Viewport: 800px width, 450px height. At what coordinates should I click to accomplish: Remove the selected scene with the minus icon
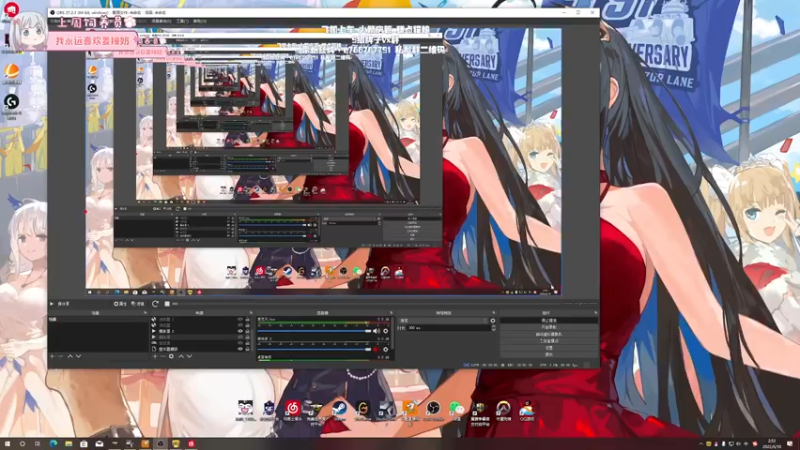coord(61,356)
